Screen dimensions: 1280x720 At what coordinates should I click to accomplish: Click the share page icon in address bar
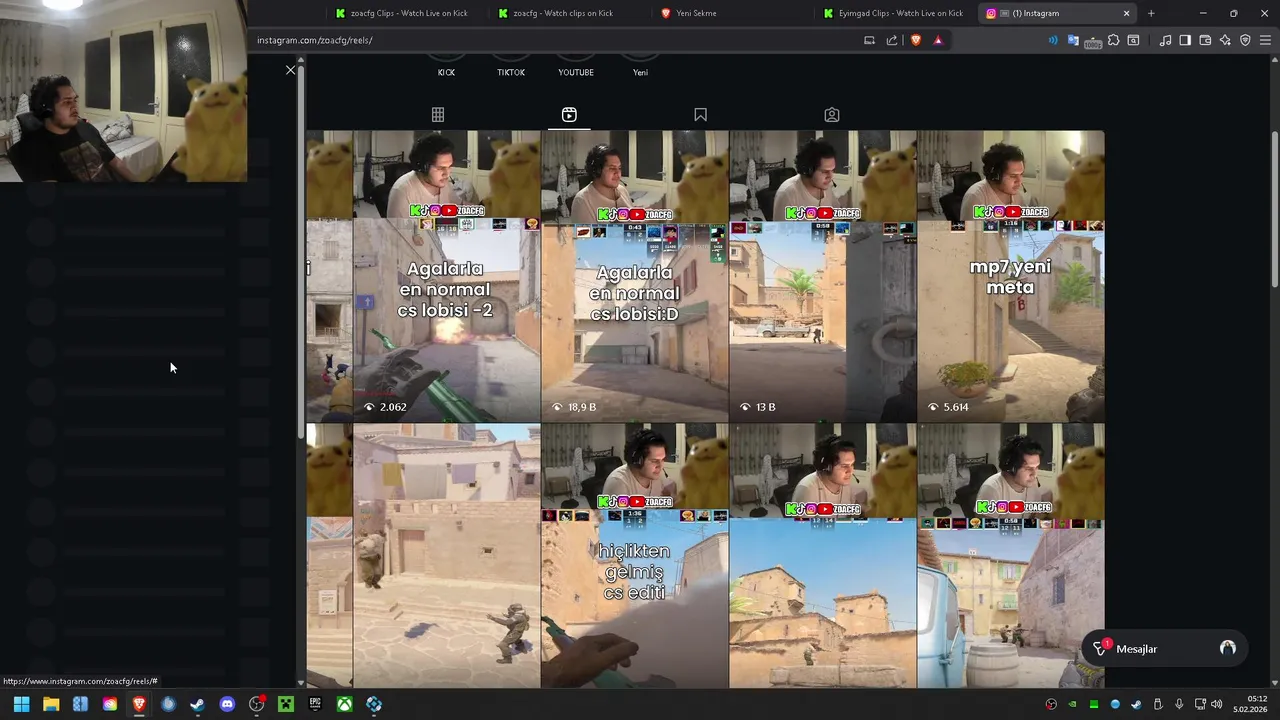[x=892, y=40]
